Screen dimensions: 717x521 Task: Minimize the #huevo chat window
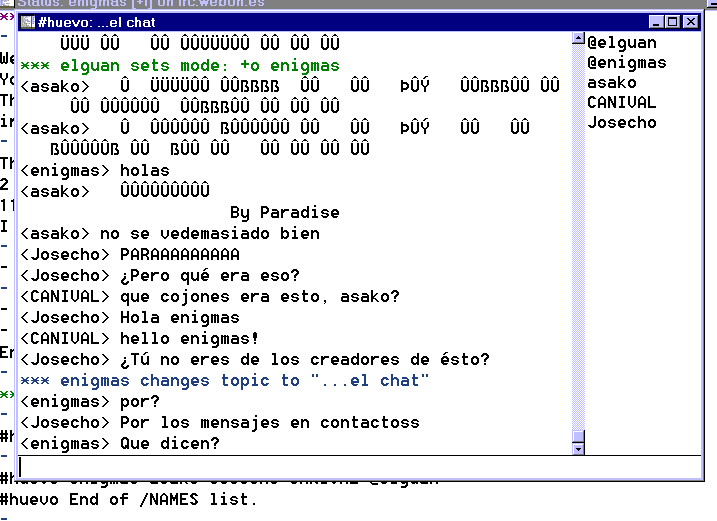656,22
